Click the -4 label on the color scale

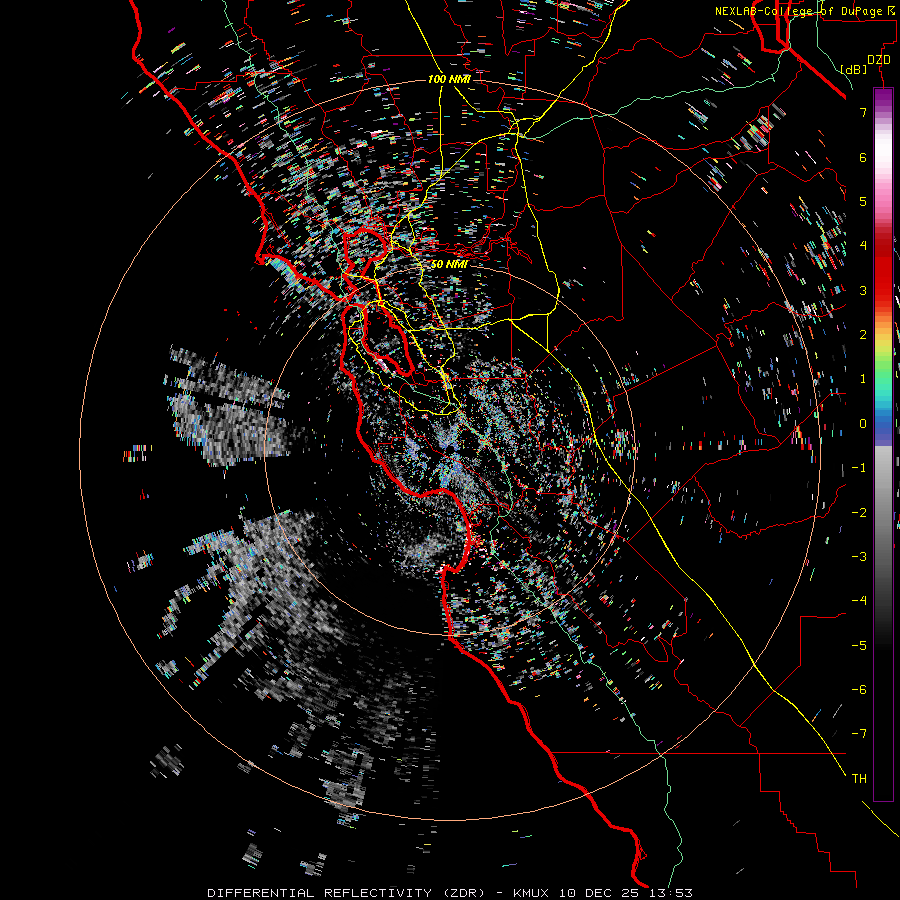859,601
